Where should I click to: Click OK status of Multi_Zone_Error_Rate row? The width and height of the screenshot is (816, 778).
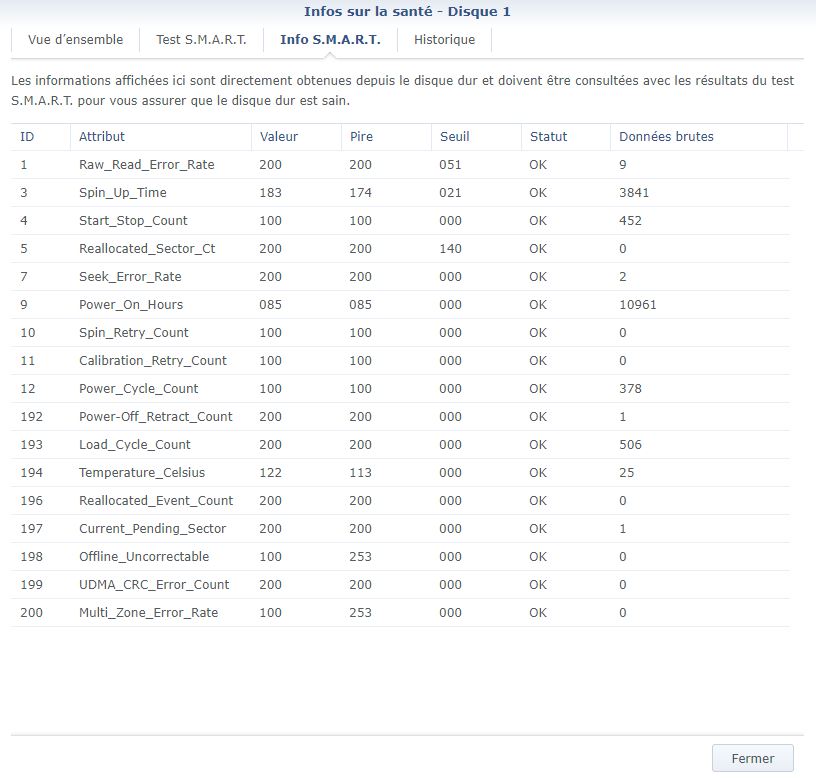[x=538, y=613]
